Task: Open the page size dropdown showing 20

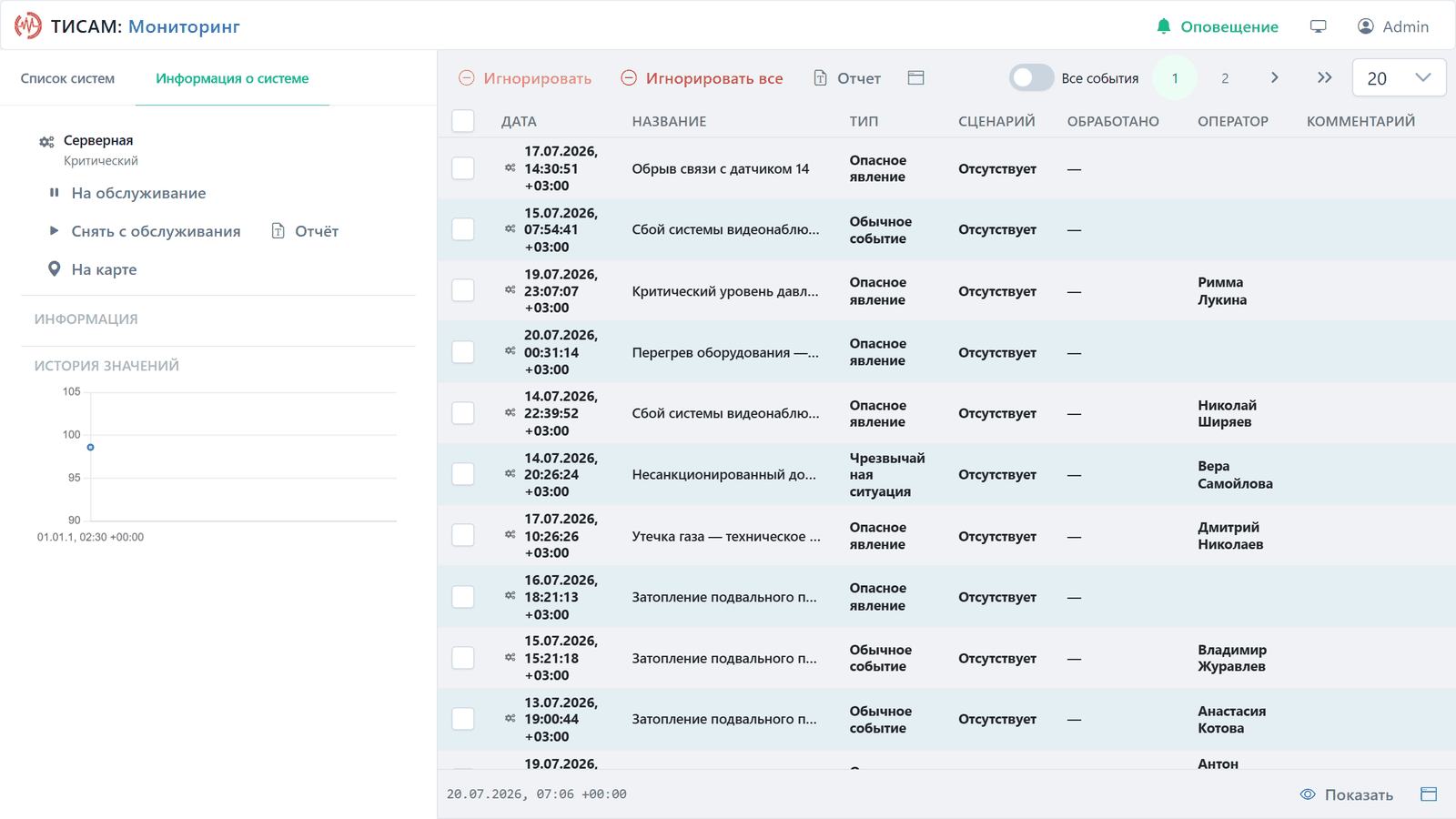Action: point(1399,78)
